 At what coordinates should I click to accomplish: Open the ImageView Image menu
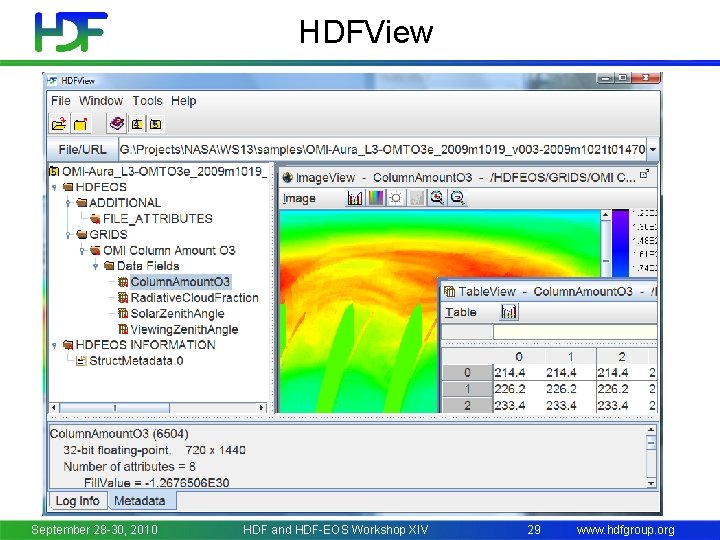point(299,198)
